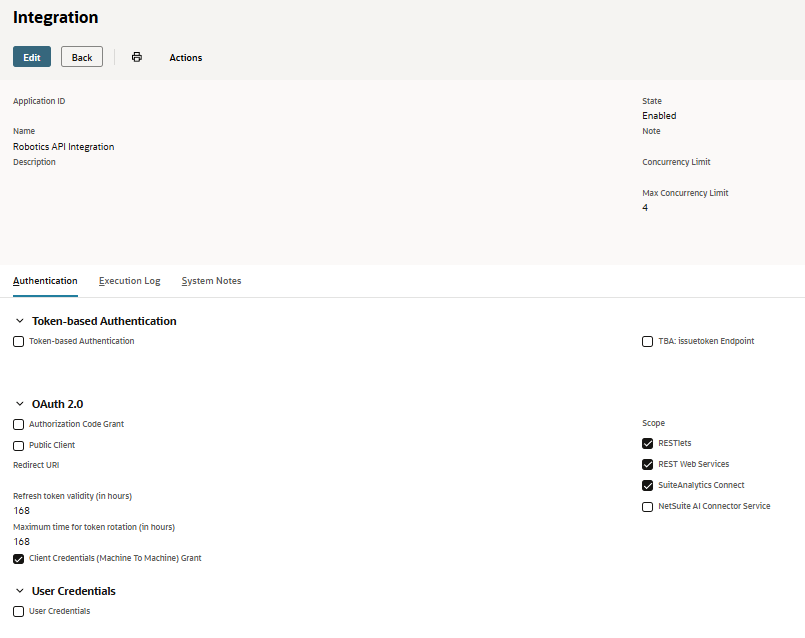Tick the Public Client checkbox
This screenshot has height=638, width=805.
click(19, 446)
